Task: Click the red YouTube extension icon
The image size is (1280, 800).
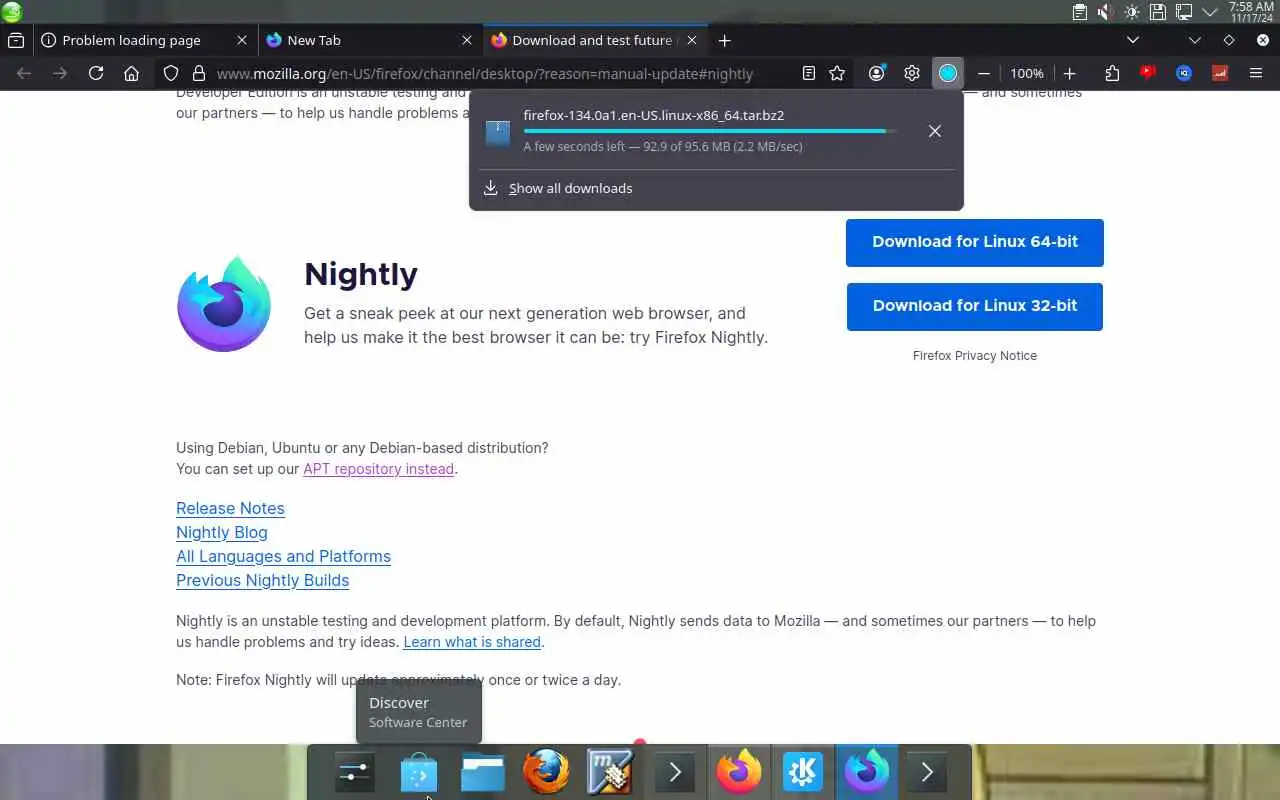Action: click(1148, 72)
